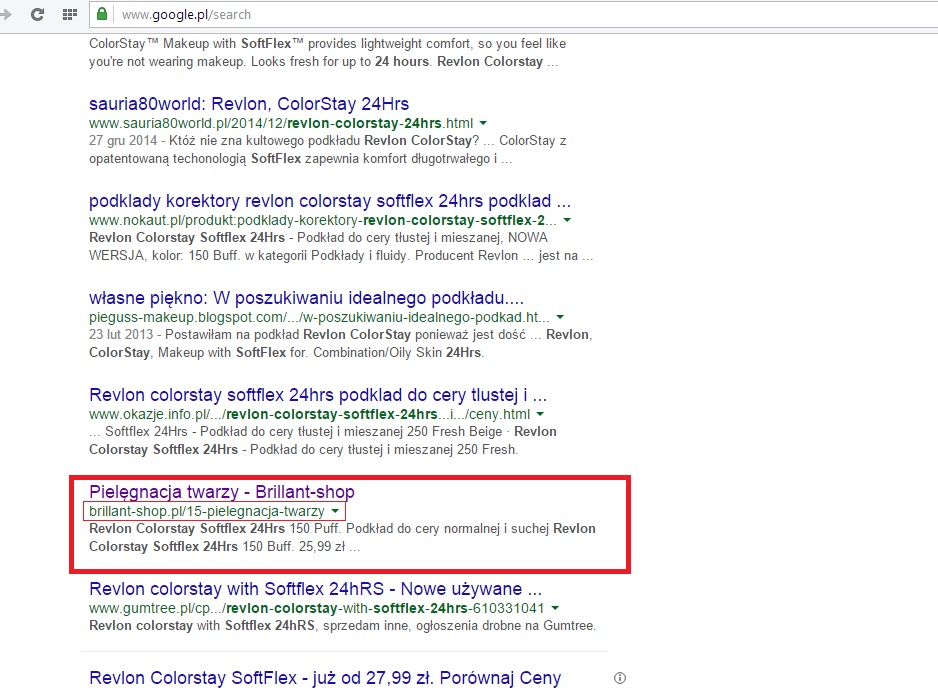The image size is (938, 690).
Task: Expand dropdown arrow next to gumtree.pl URL
Action: coord(555,608)
